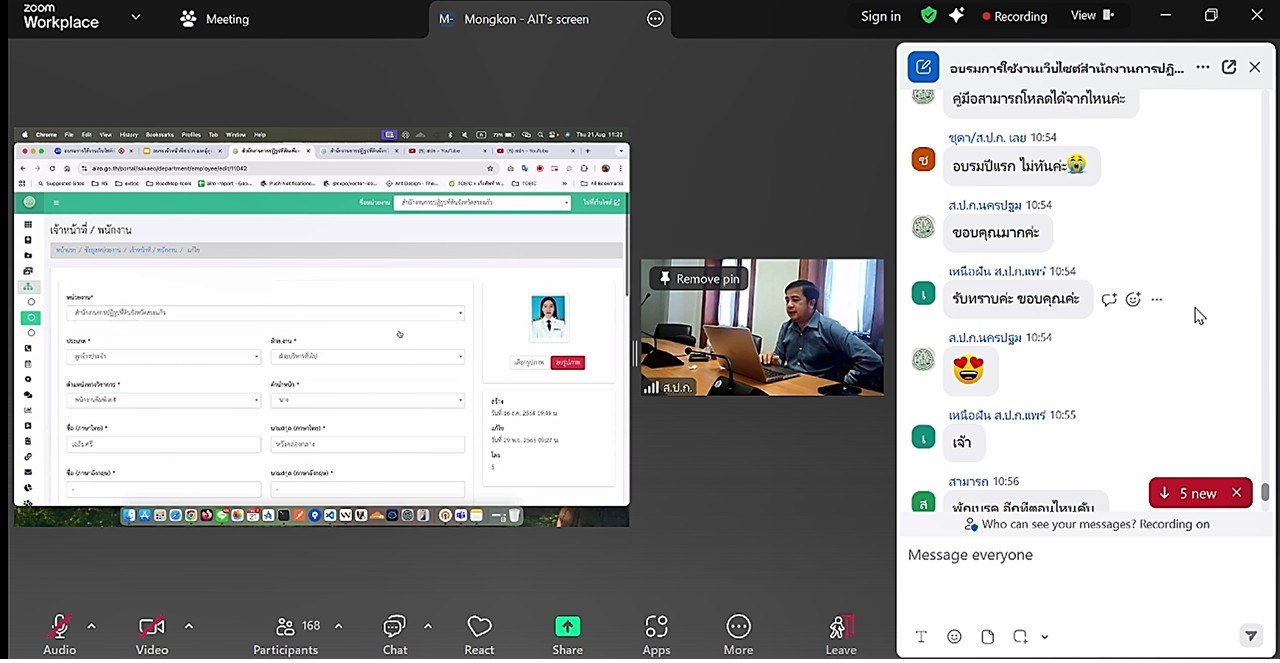Viewport: 1280px width, 663px height.
Task: Expand audio options arrow next to Audio
Action: point(91,627)
